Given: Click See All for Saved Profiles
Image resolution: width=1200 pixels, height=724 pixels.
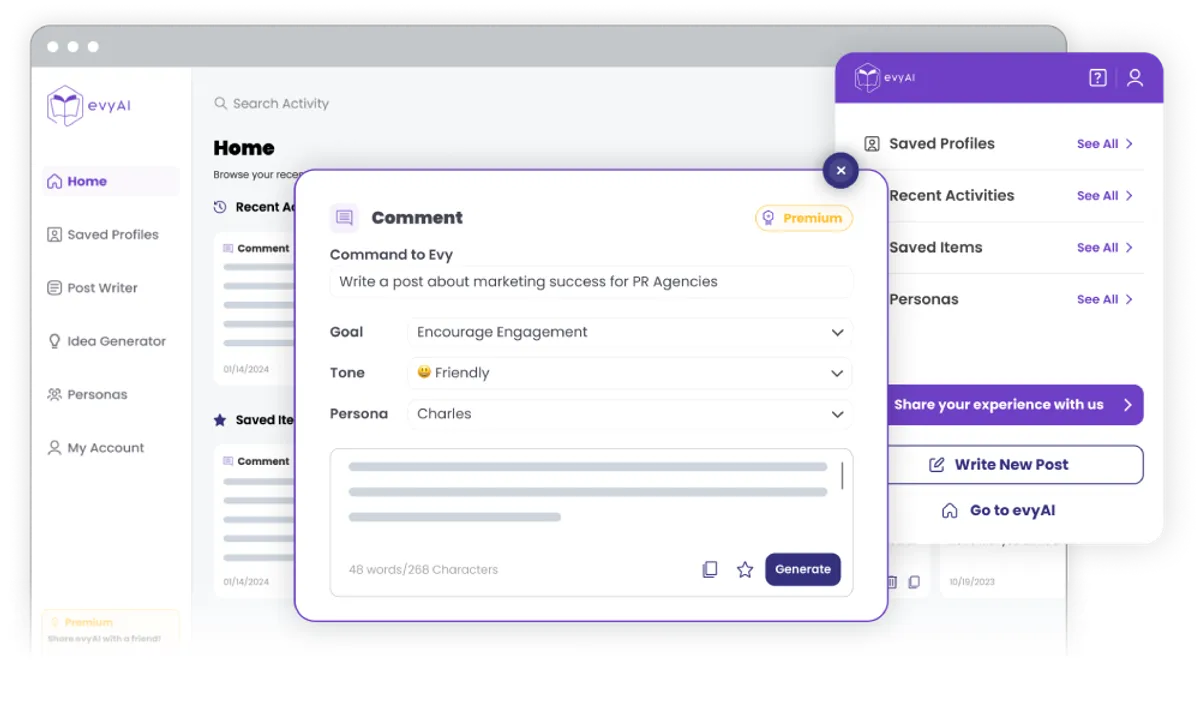Looking at the screenshot, I should pos(1105,144).
